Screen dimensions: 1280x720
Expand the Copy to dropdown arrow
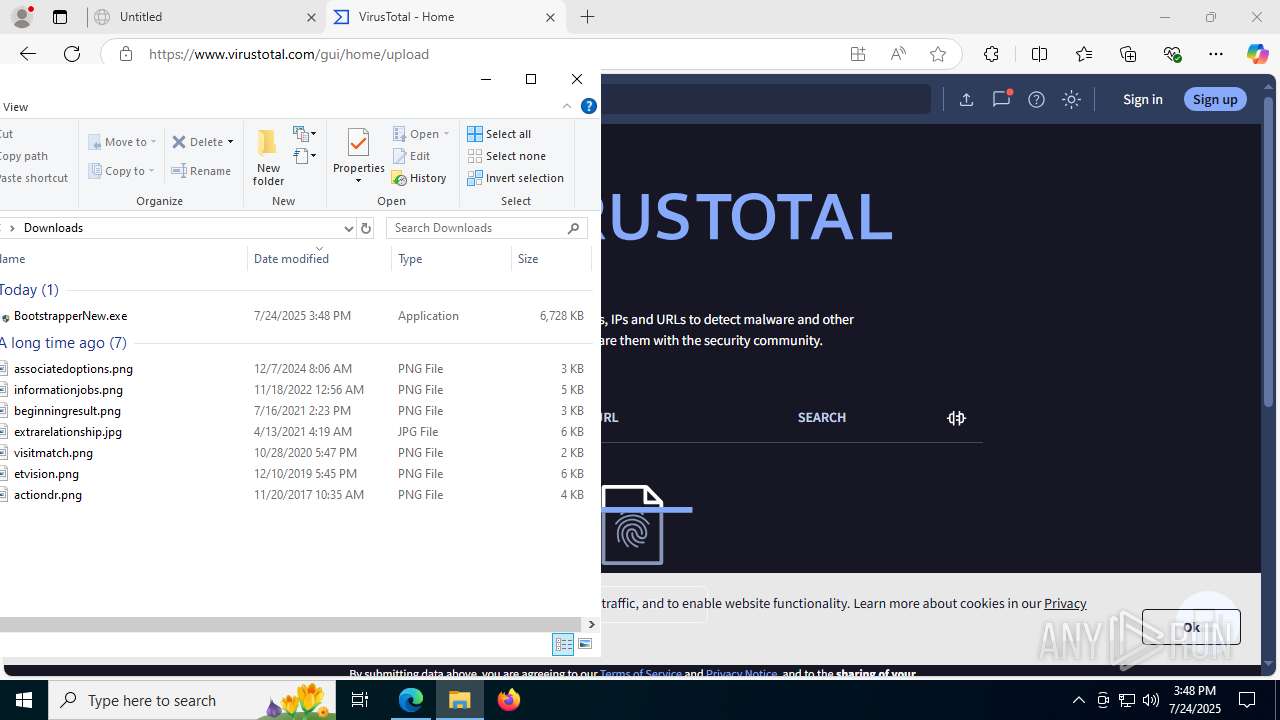[x=152, y=171]
